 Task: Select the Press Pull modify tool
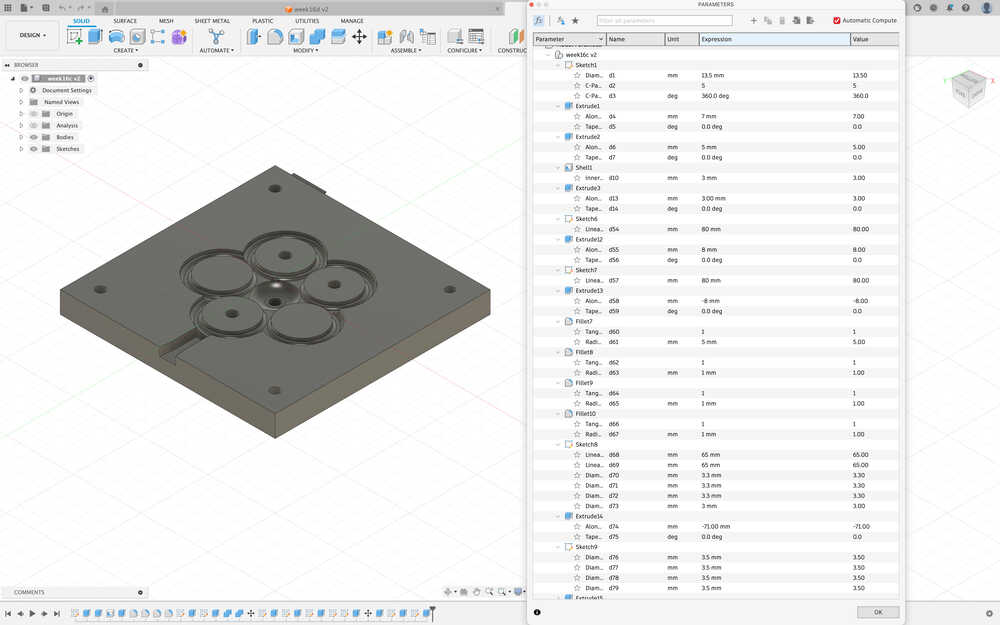pyautogui.click(x=254, y=36)
